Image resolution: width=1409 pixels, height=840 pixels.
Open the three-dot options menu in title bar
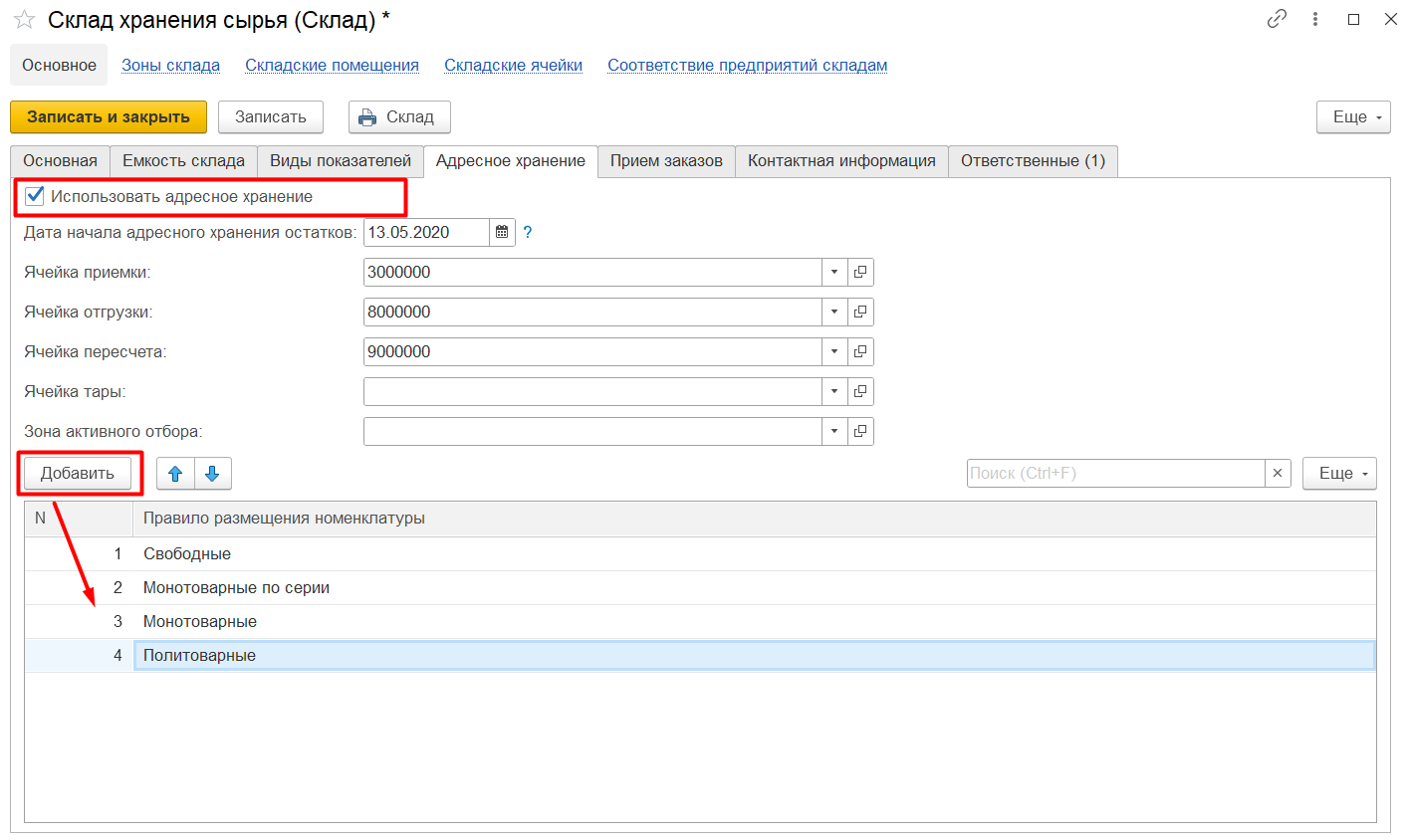point(1315,19)
